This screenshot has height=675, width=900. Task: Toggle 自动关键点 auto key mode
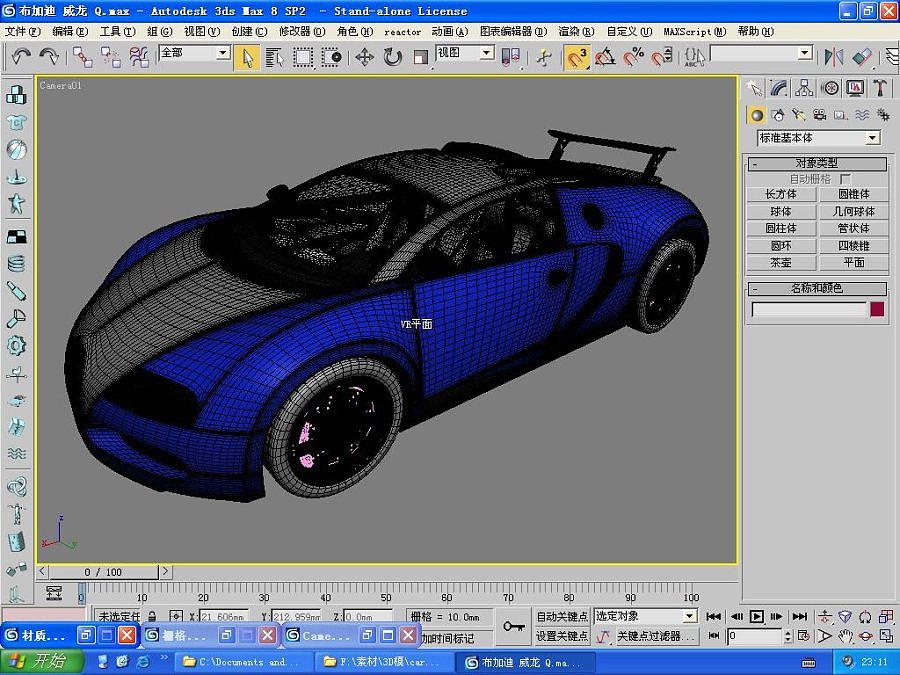[x=562, y=616]
